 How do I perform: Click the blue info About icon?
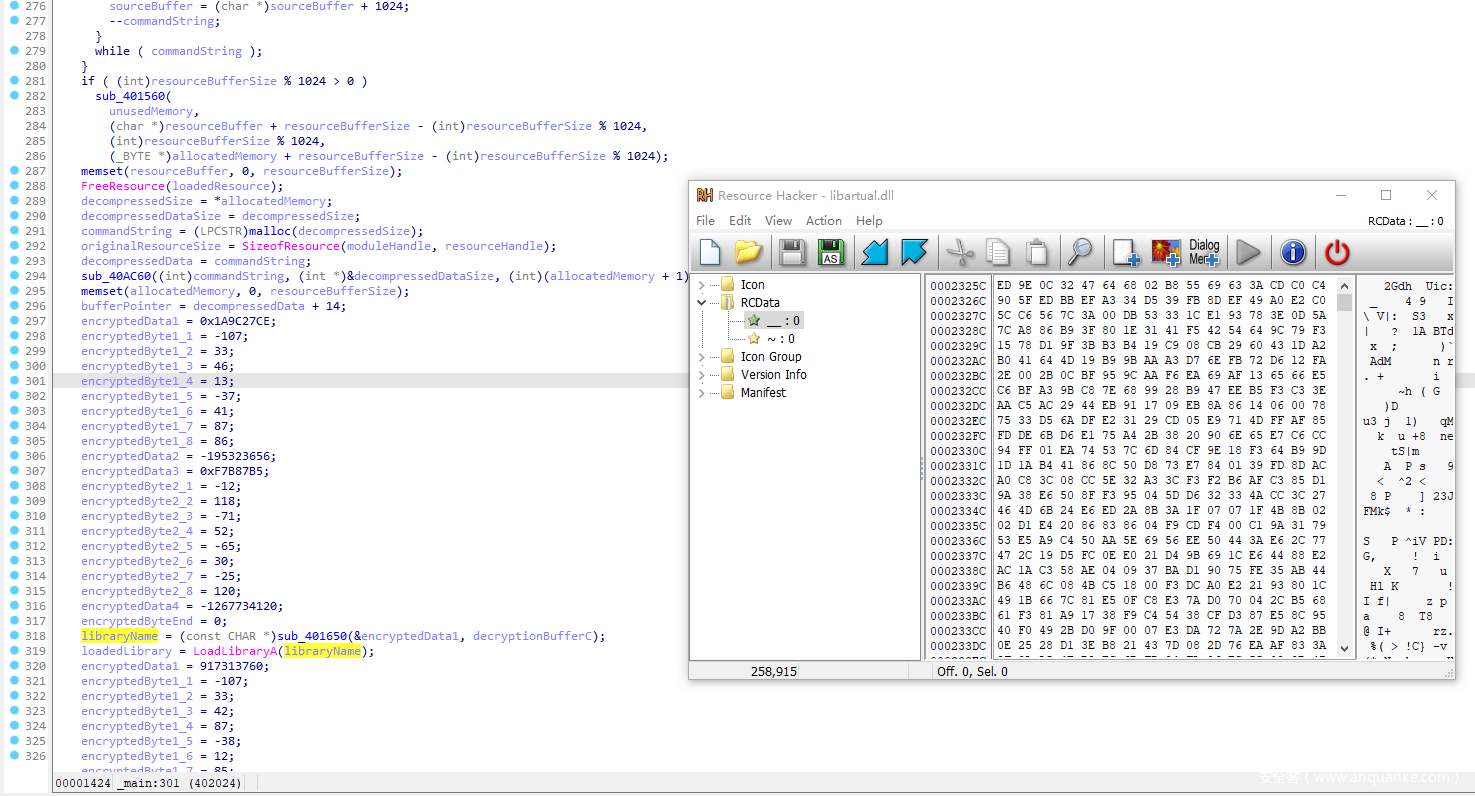[x=1293, y=252]
